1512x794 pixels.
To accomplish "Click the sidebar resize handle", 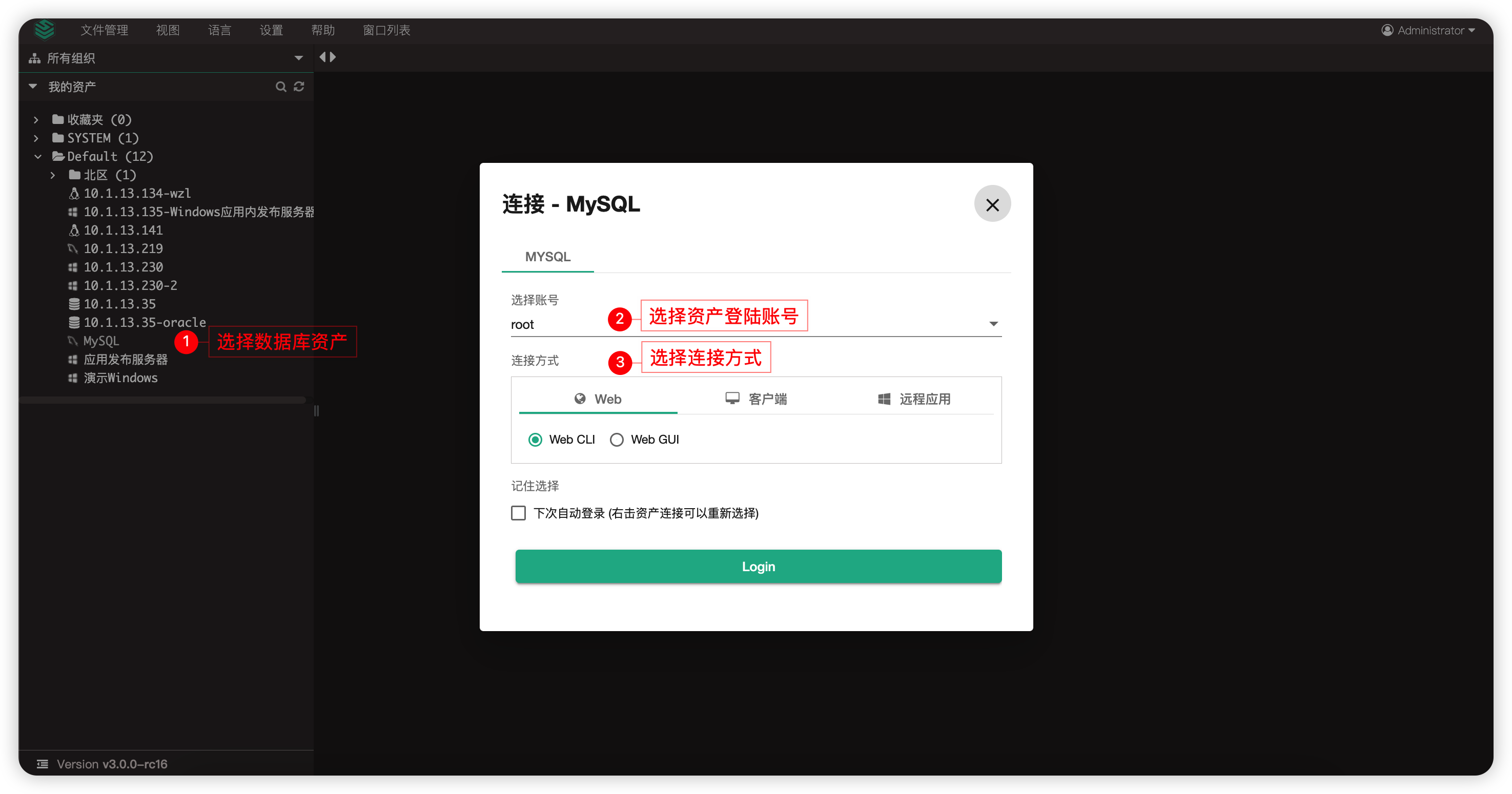I will click(316, 411).
